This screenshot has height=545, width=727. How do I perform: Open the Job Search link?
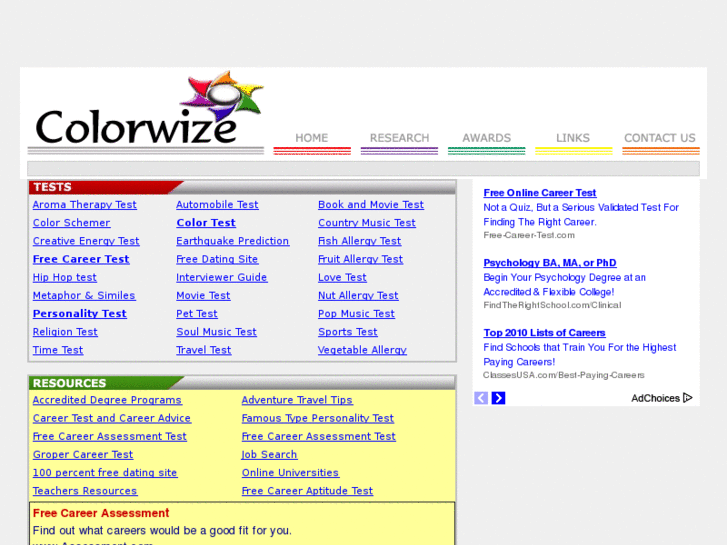(269, 455)
